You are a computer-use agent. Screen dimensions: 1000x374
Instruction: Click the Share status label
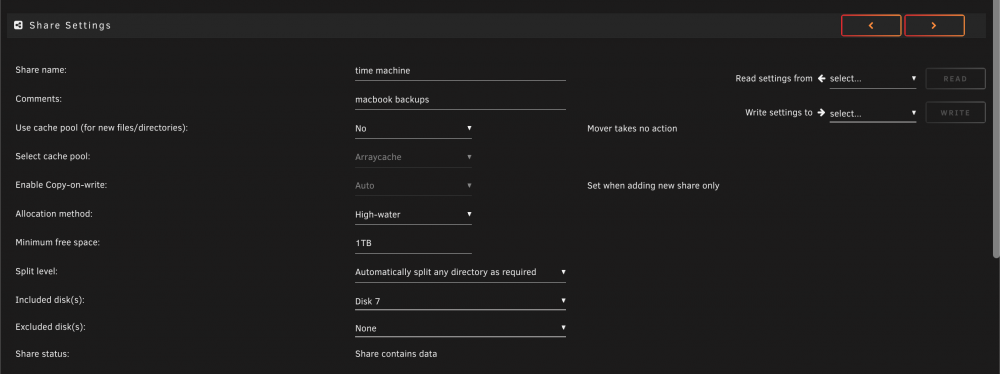click(42, 354)
